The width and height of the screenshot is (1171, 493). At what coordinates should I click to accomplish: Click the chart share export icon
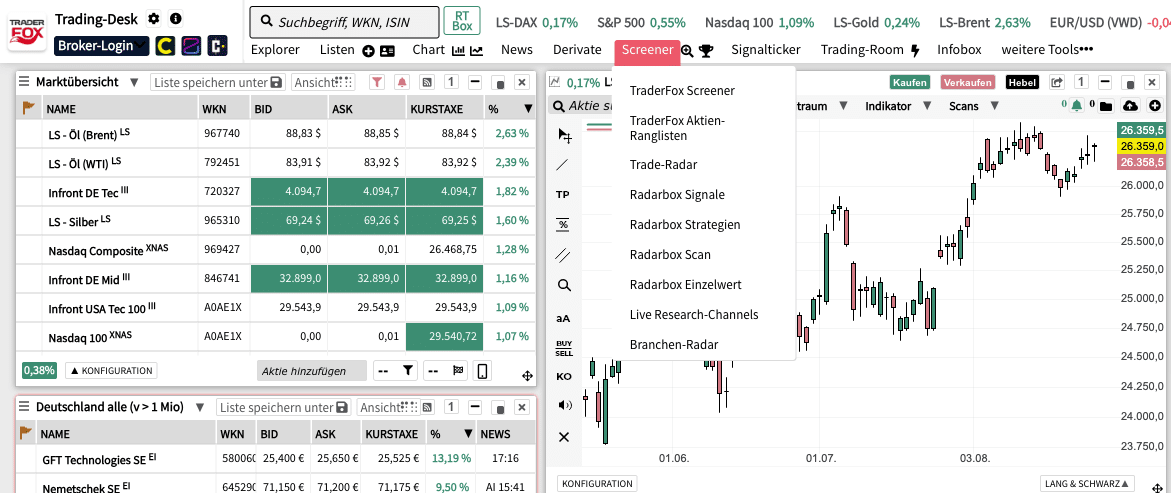tap(1056, 82)
